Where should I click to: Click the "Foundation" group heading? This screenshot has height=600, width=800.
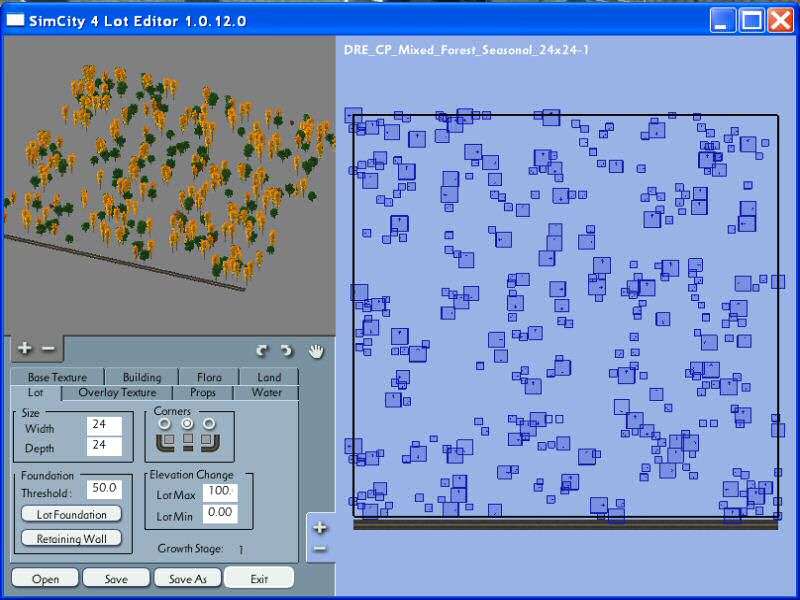47,476
